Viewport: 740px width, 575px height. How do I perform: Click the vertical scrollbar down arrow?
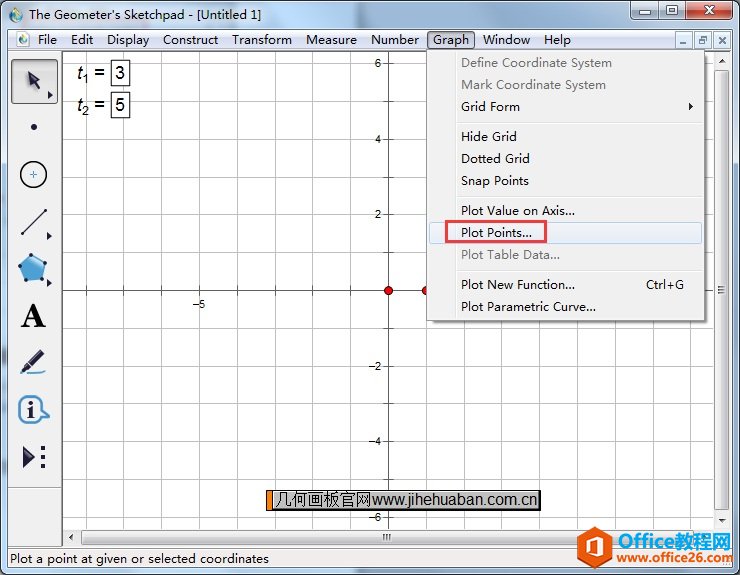[722, 521]
